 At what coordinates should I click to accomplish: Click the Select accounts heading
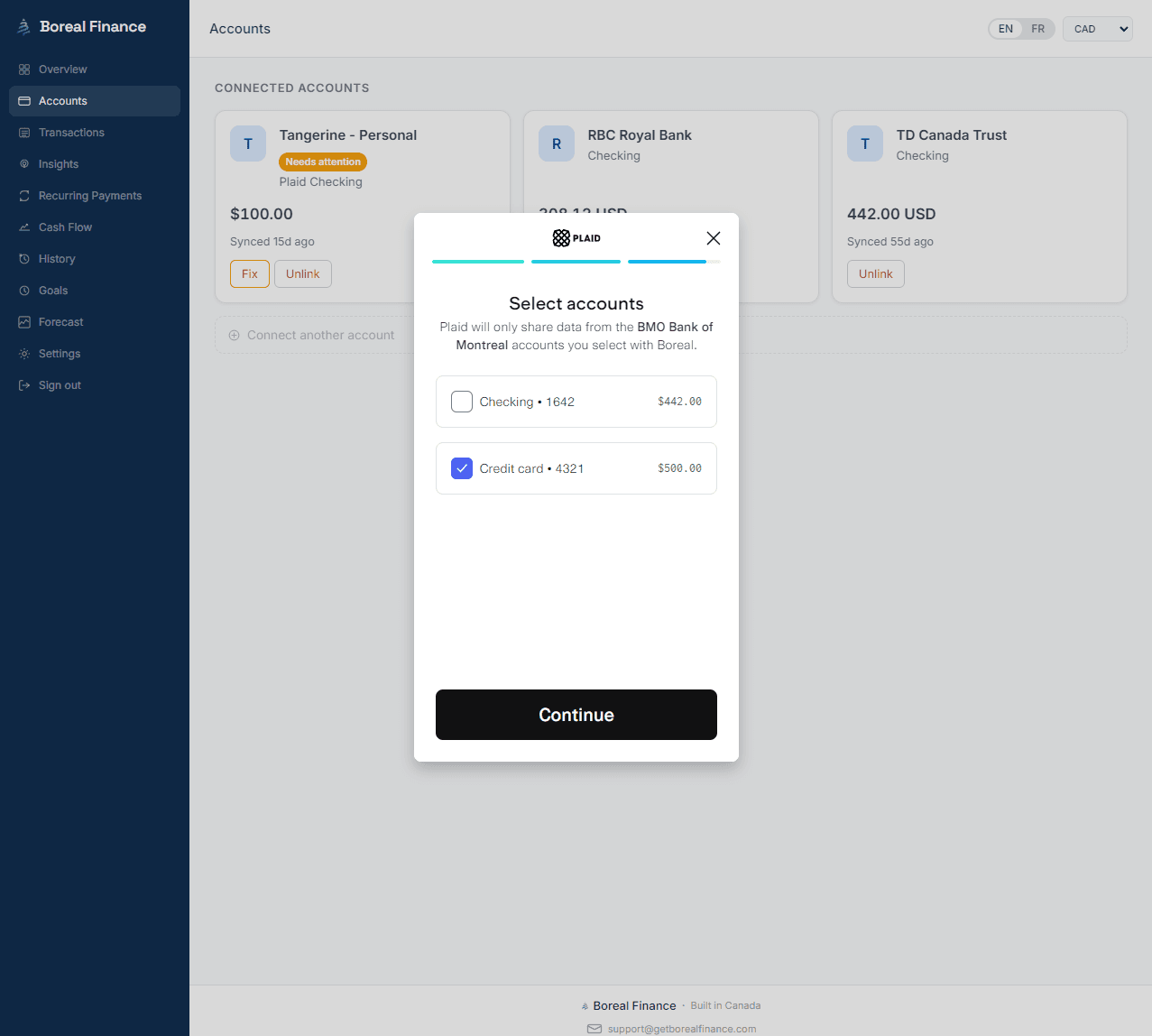(x=576, y=303)
